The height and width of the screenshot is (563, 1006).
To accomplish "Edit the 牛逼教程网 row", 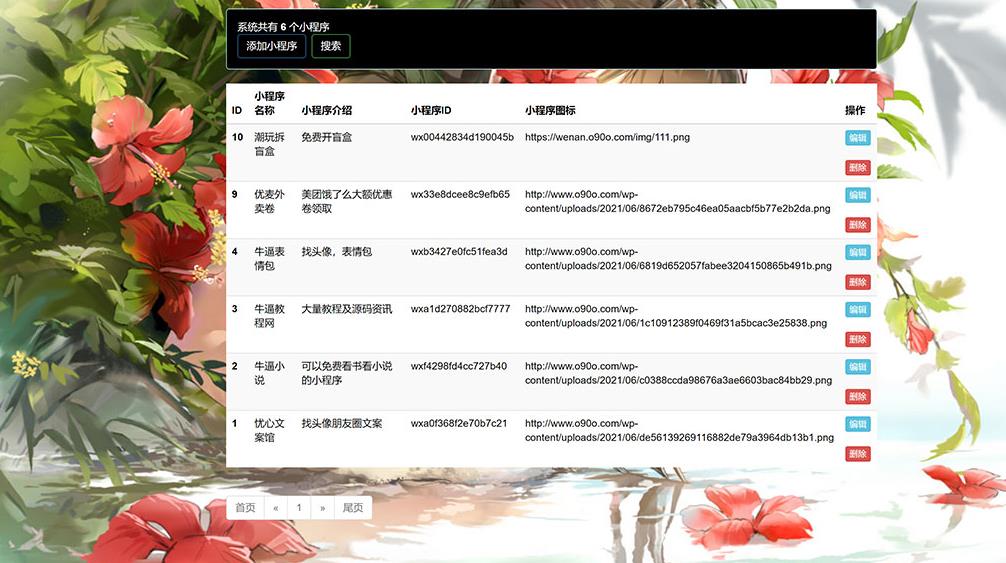I will 857,310.
